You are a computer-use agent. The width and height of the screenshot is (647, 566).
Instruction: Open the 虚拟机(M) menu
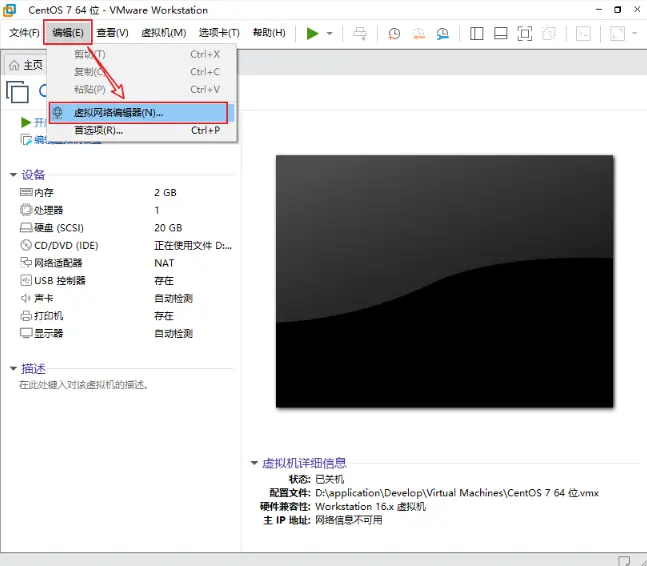pyautogui.click(x=163, y=33)
